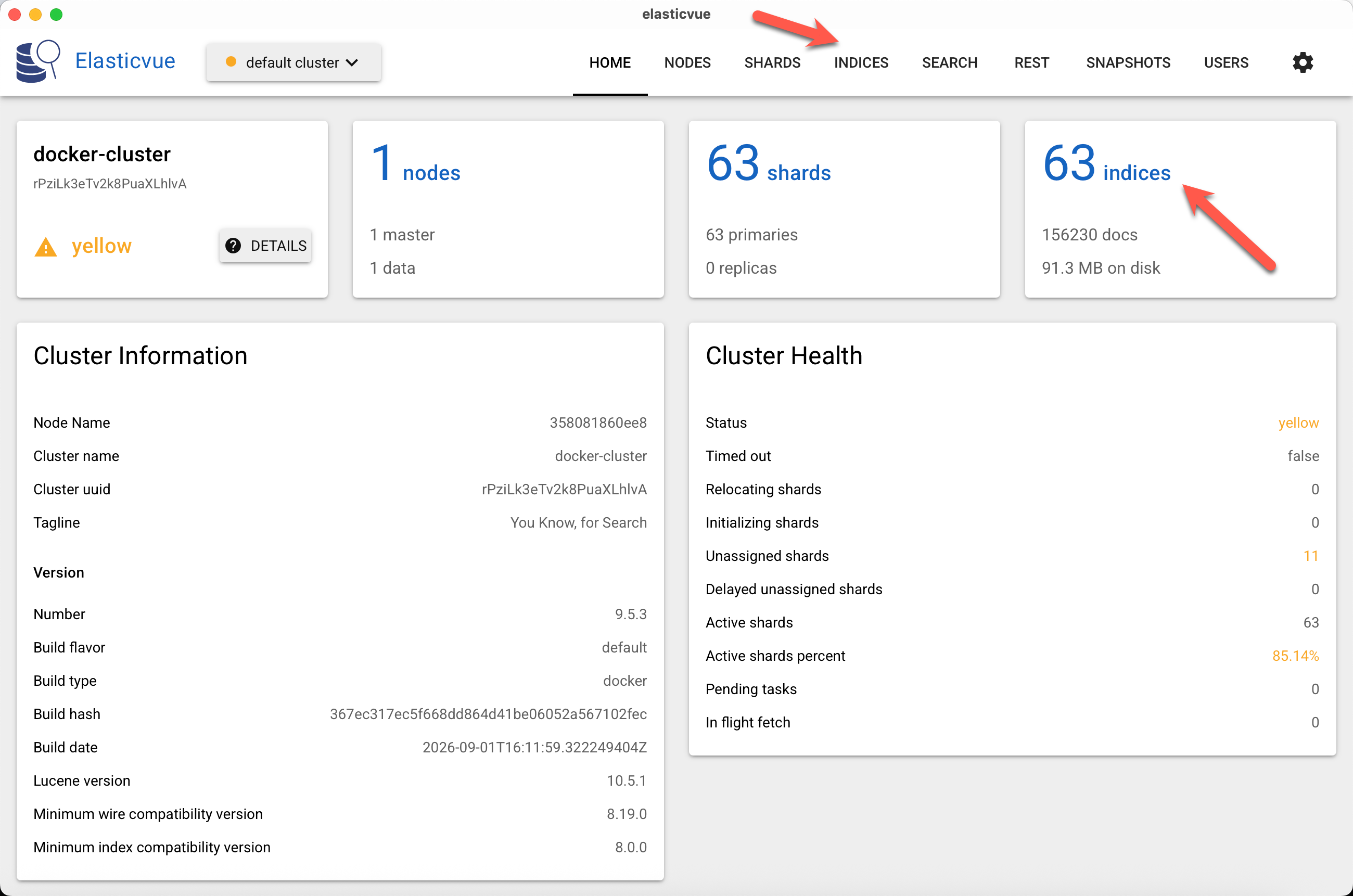Click the Initializing shards value 0
Image resolution: width=1353 pixels, height=896 pixels.
pos(1316,523)
